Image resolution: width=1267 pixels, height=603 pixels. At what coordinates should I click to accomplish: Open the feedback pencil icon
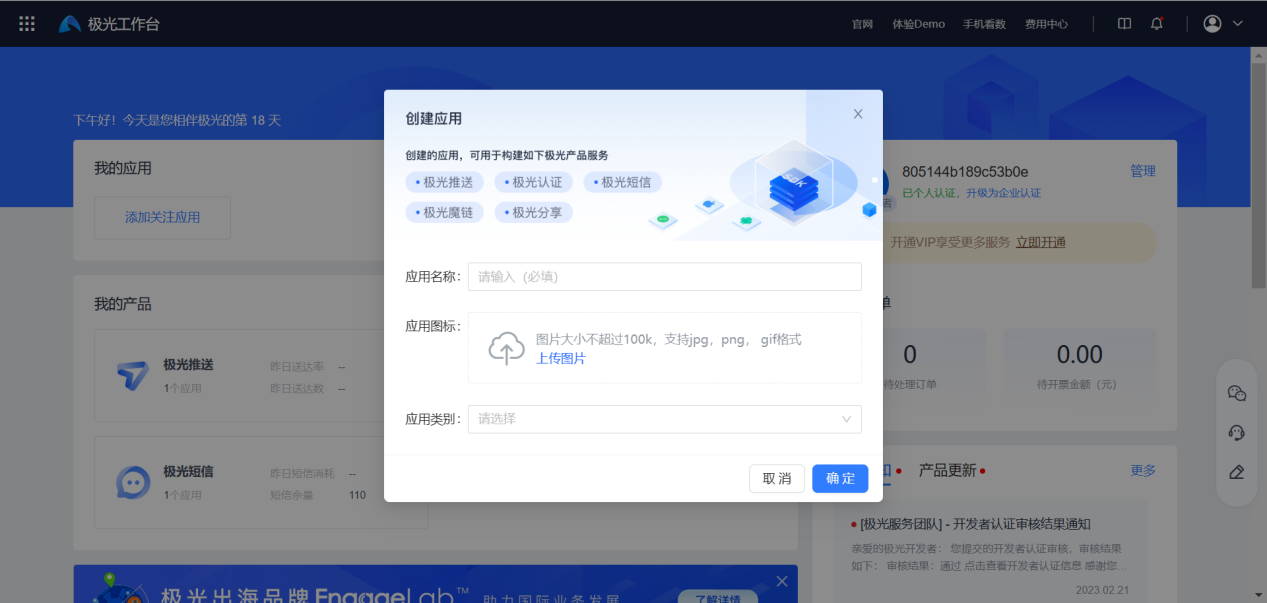[x=1237, y=472]
